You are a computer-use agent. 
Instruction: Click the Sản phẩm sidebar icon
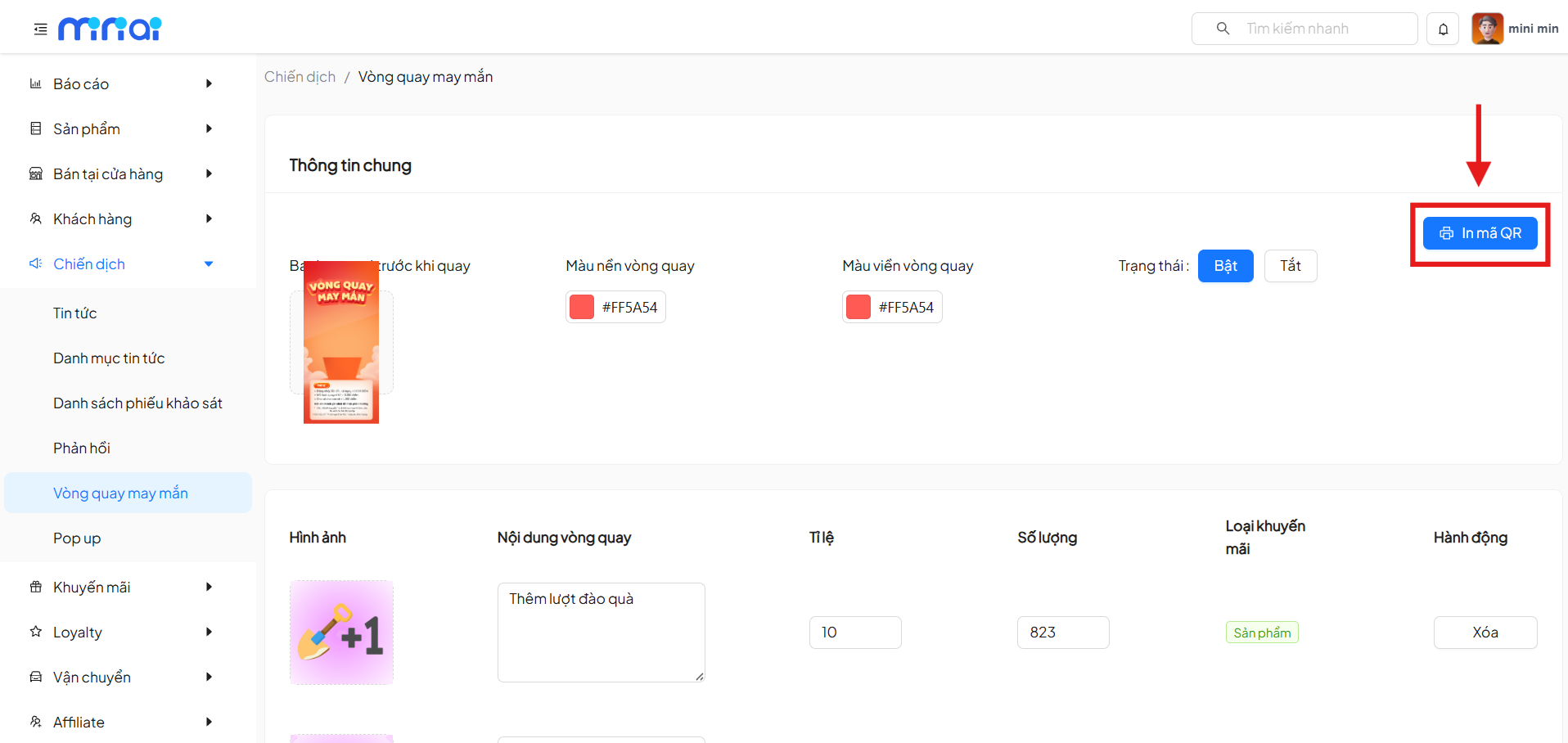(x=35, y=128)
